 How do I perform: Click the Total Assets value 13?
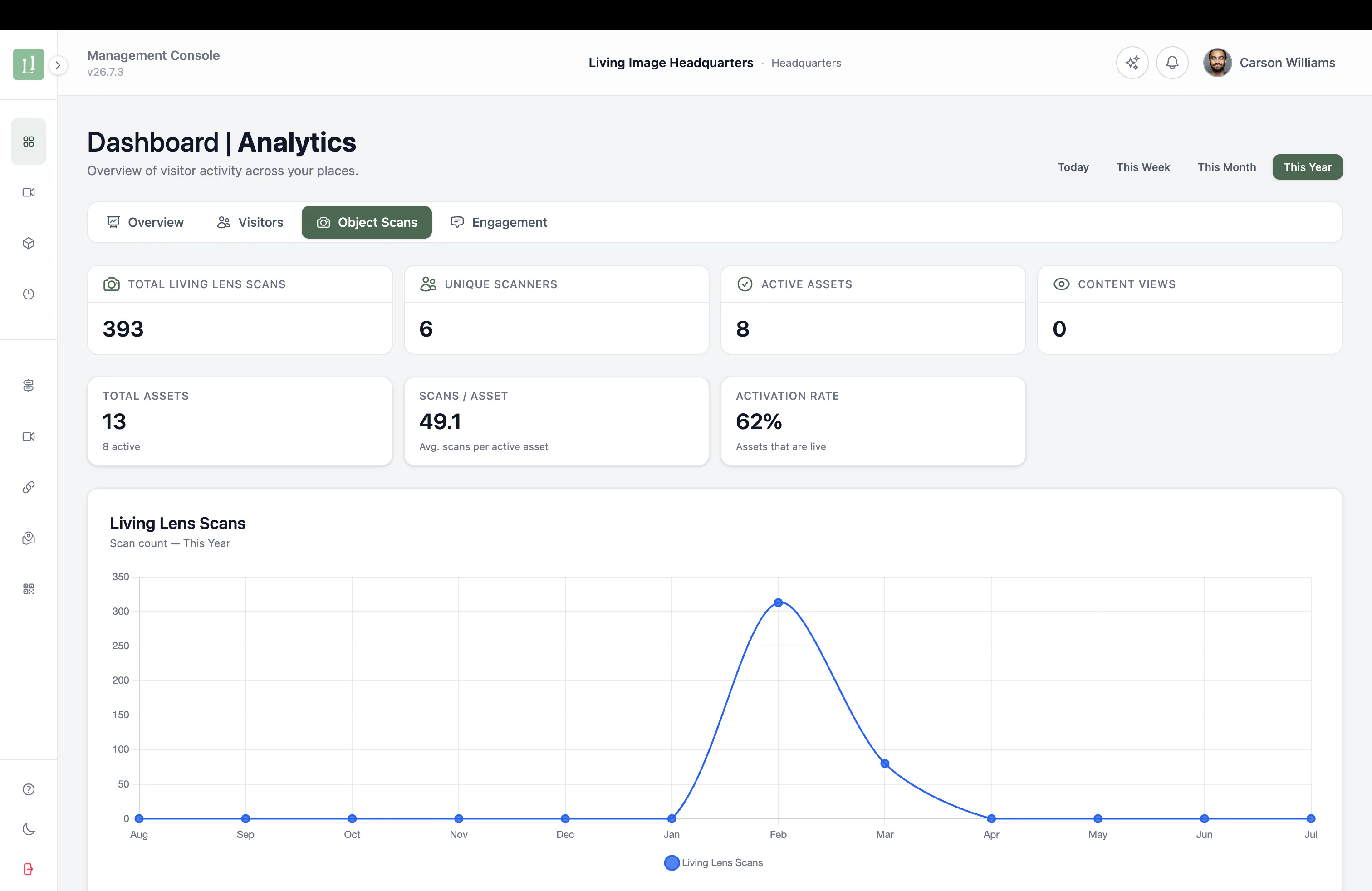[x=114, y=422]
